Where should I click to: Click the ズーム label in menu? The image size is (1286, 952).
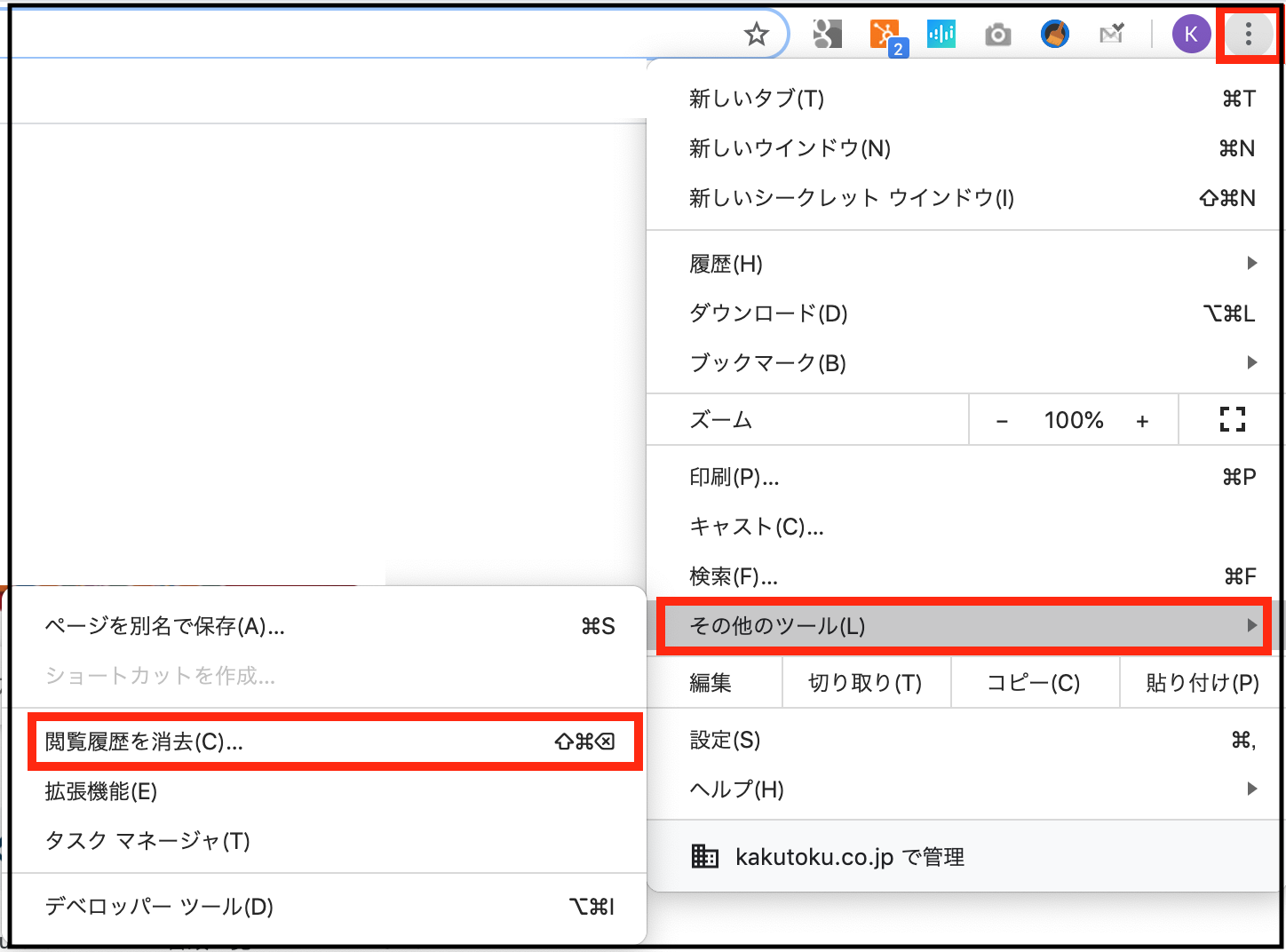point(721,420)
